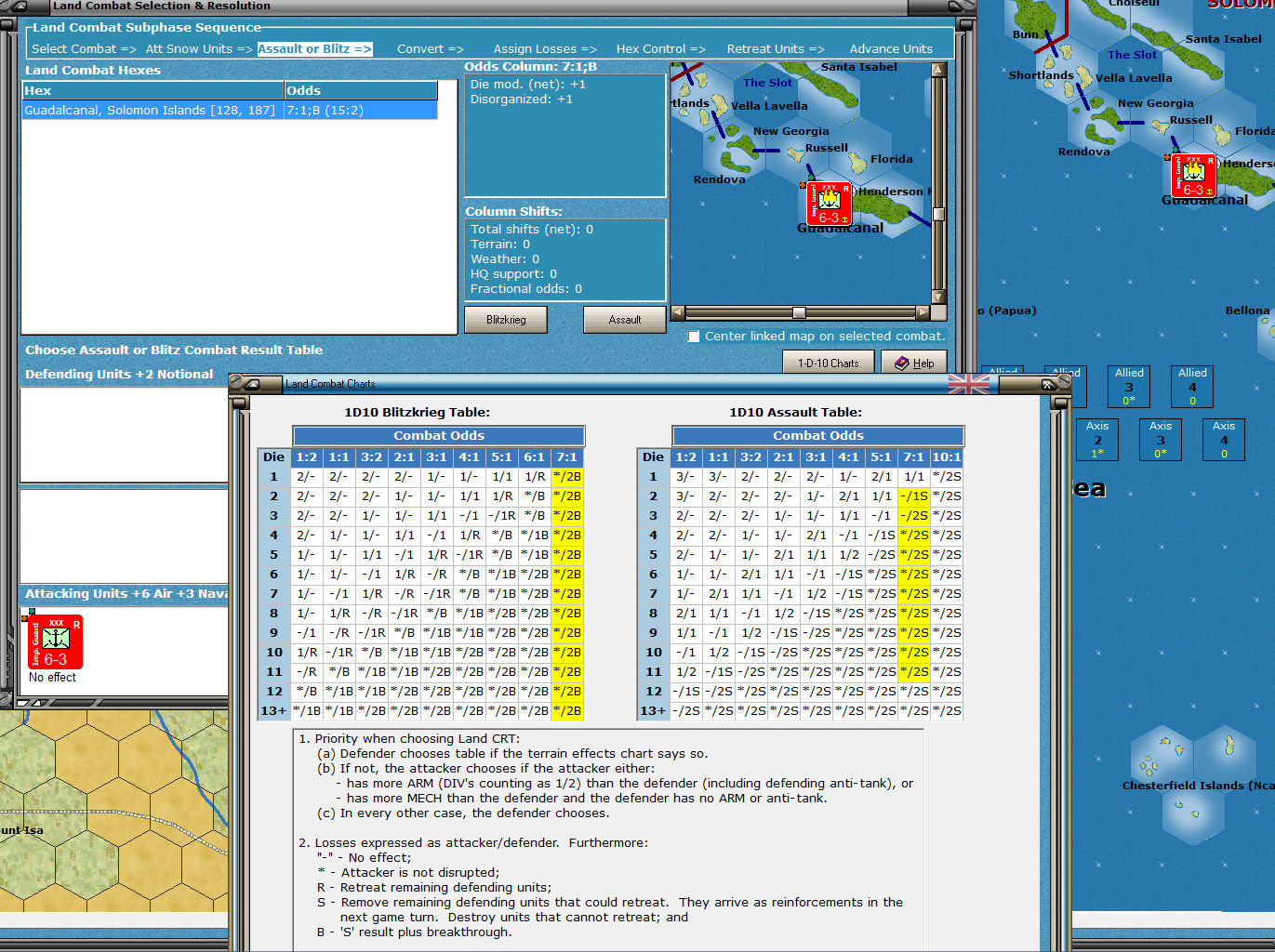Click the Imp. Guard unit counter on the main map
Screen dimensions: 1275x952
coord(1193,176)
